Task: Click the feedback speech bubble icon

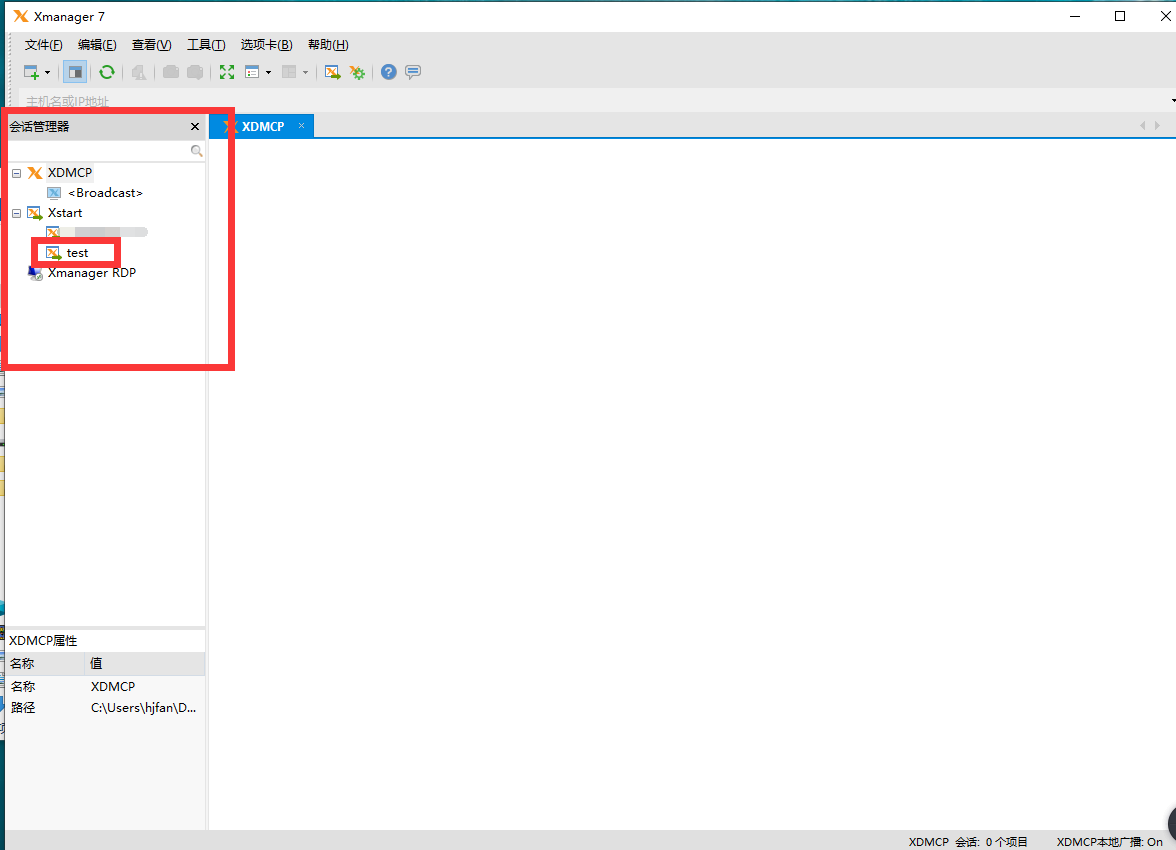Action: tap(410, 72)
